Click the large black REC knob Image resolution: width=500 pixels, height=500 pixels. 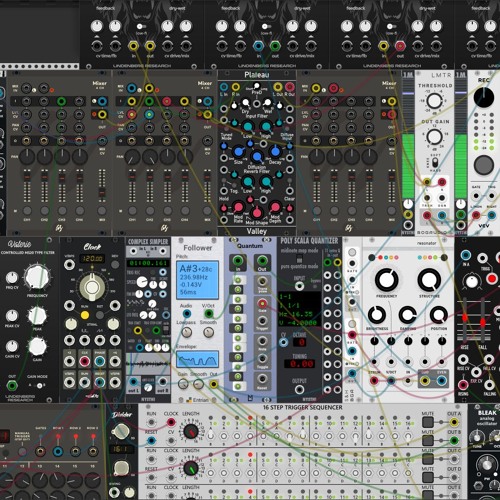484,97
